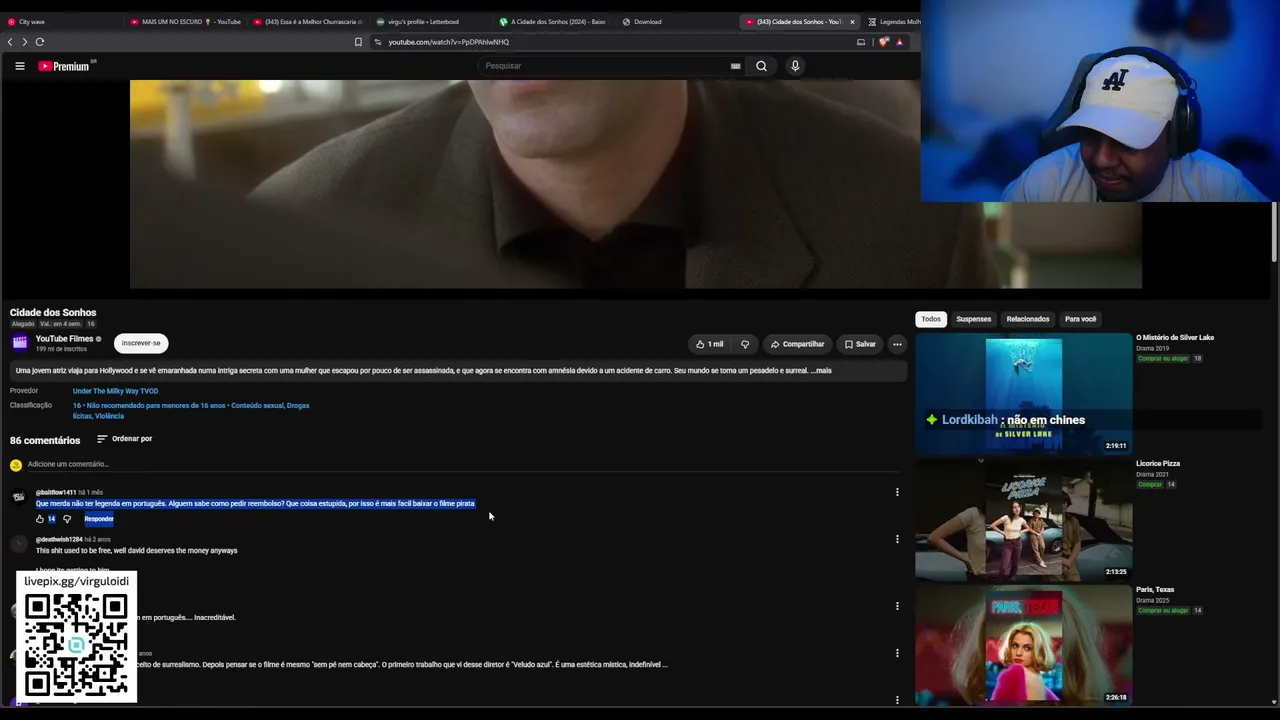Switch to the Legendas tab
This screenshot has width=1280, height=720.
(x=894, y=22)
